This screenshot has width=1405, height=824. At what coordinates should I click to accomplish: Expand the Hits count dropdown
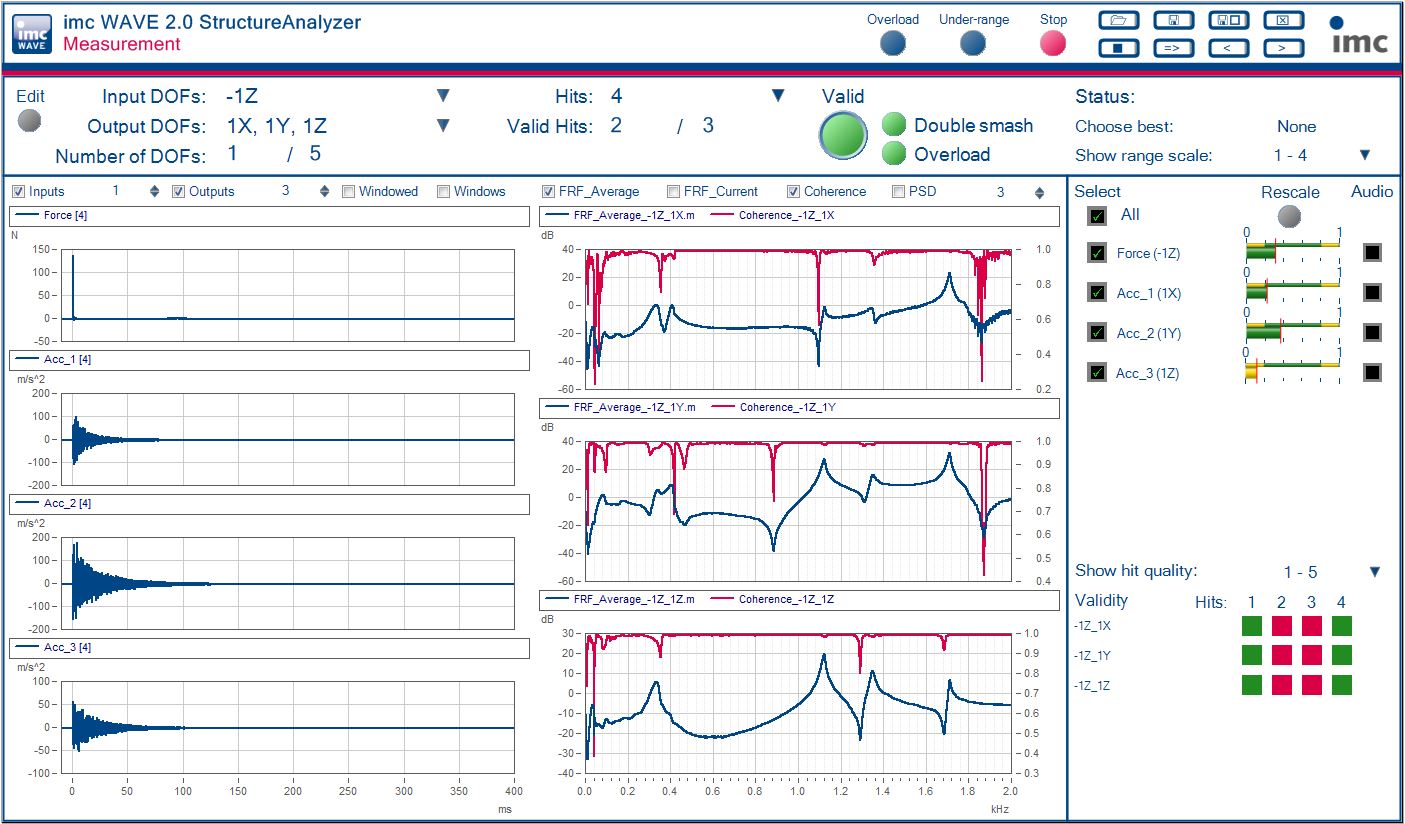[x=778, y=96]
